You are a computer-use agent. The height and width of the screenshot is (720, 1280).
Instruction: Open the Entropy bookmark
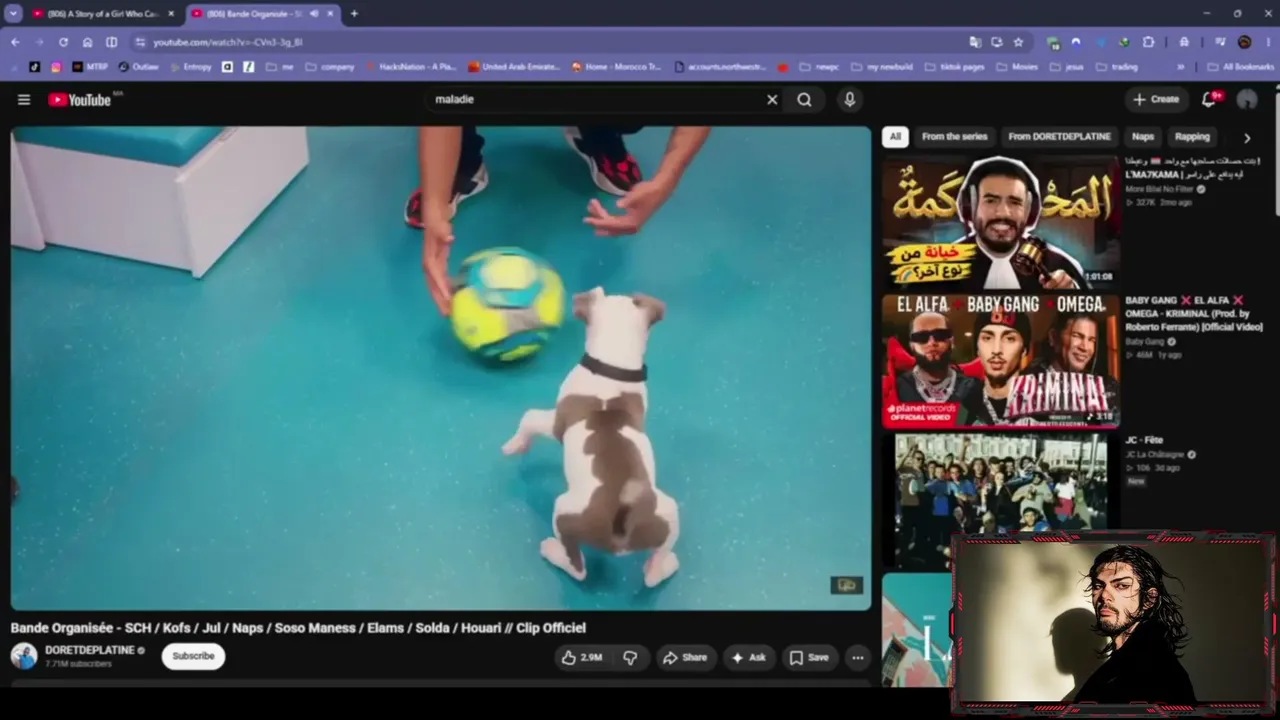pos(190,67)
